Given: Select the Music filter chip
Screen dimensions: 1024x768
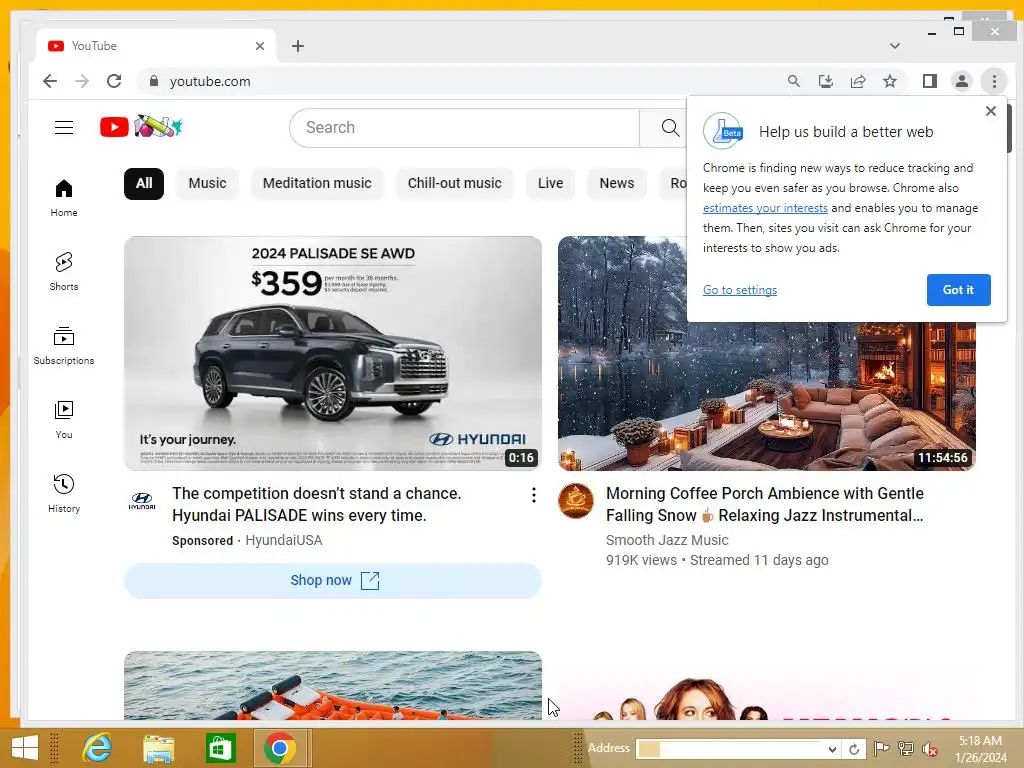Looking at the screenshot, I should point(207,184).
